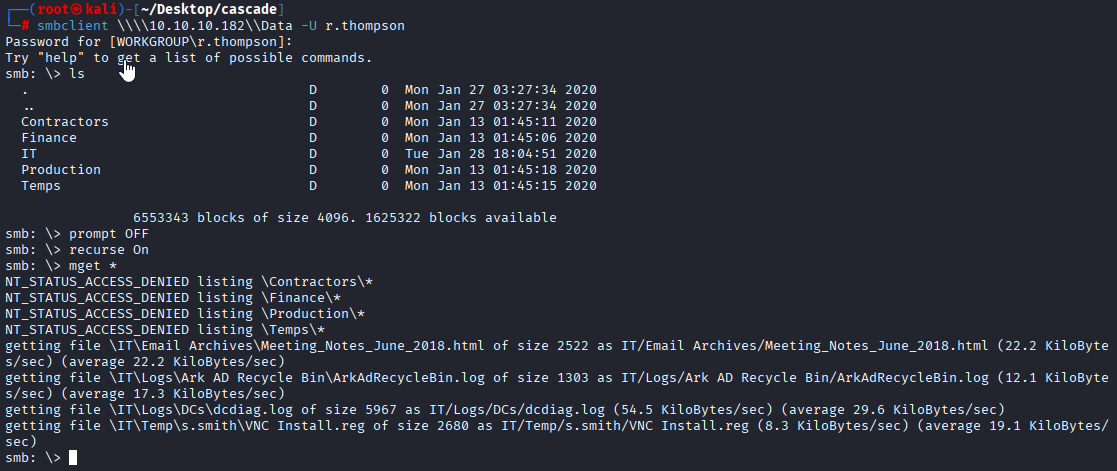Click the access denied line for \Finance\*
Image resolution: width=1117 pixels, height=471 pixels.
point(173,298)
